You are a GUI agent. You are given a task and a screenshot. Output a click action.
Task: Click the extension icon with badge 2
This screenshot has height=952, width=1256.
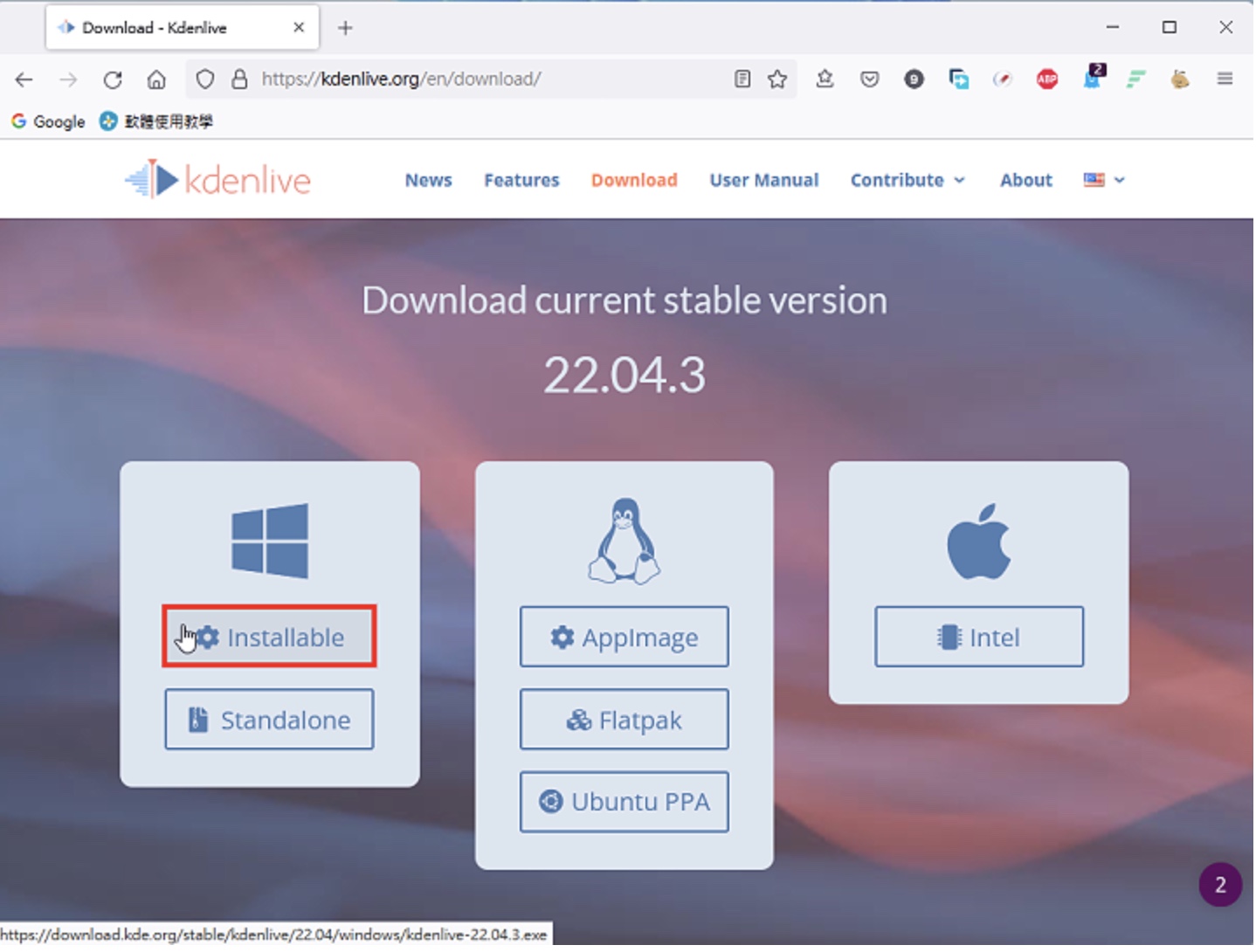[1093, 77]
